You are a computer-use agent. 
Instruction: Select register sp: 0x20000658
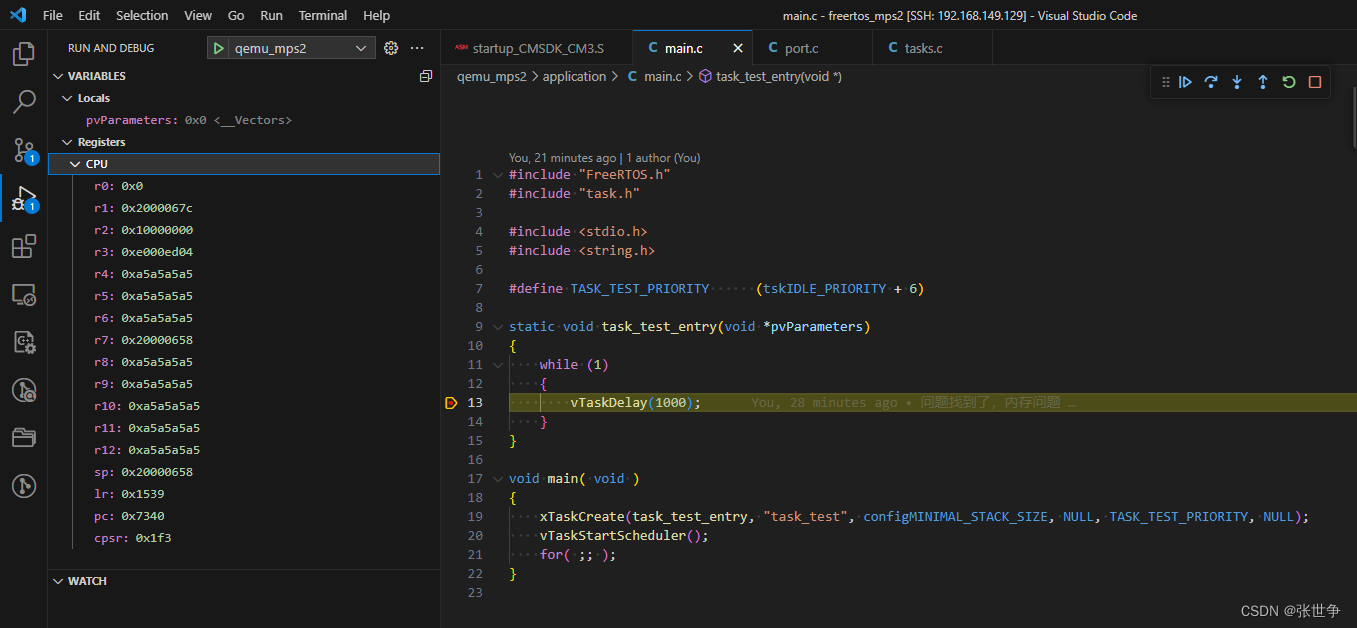(243, 472)
